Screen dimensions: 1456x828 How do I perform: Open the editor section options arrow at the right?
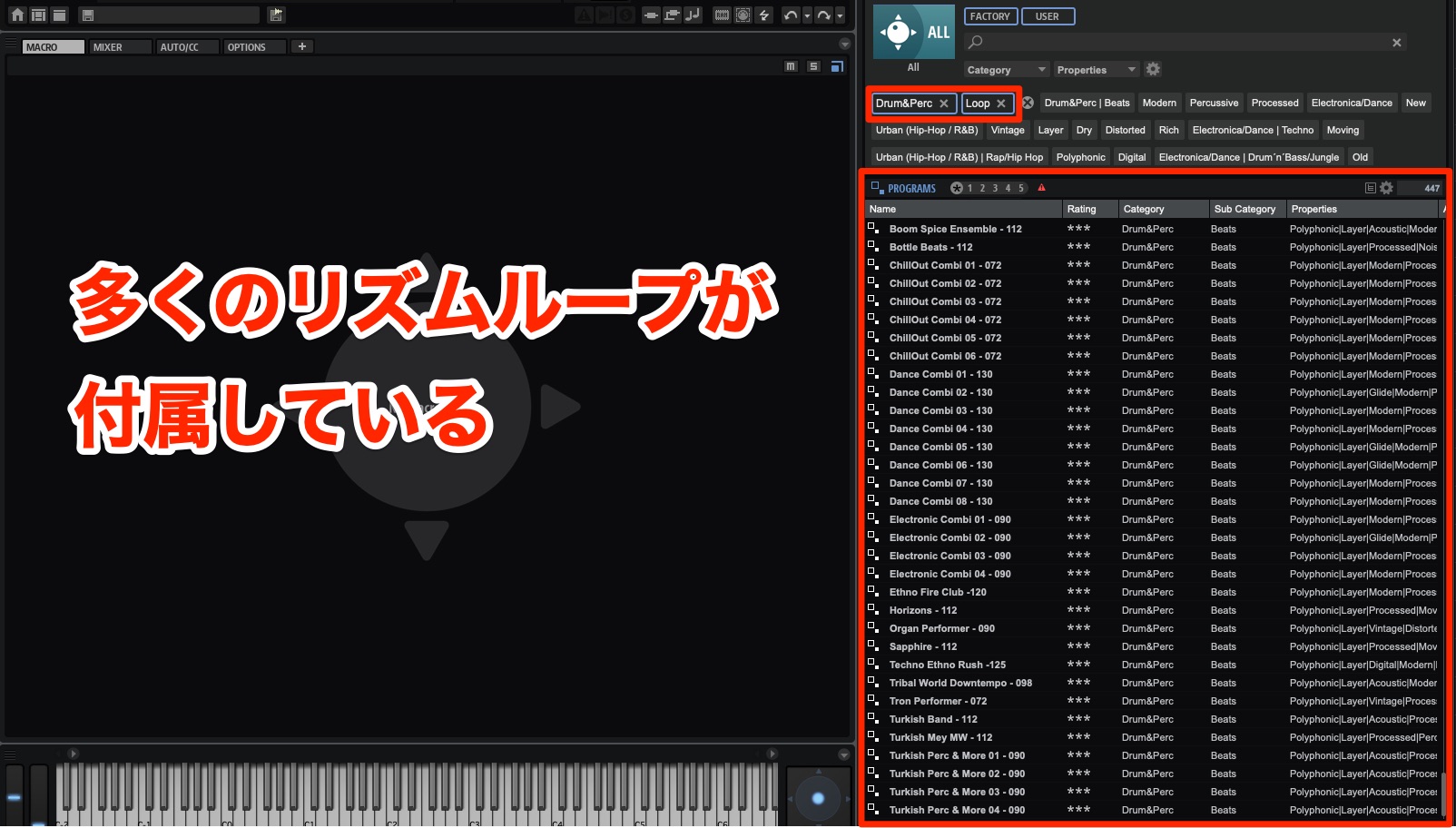pos(845,44)
